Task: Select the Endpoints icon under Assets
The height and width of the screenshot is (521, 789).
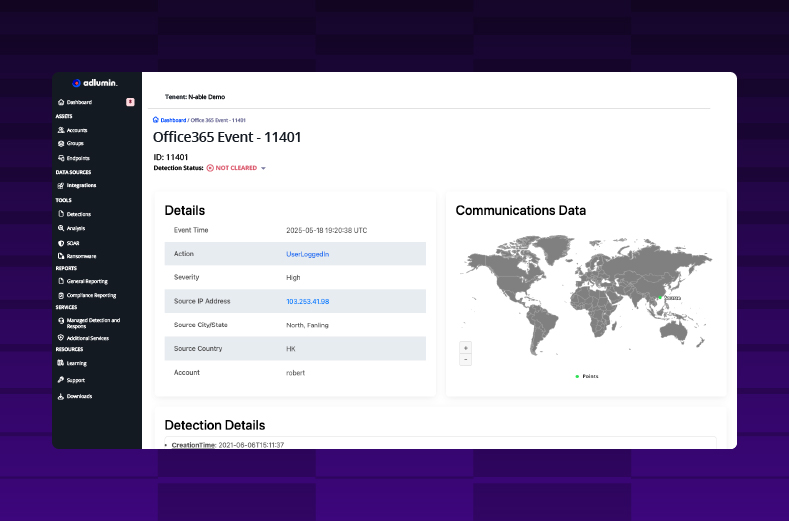Action: 61,158
